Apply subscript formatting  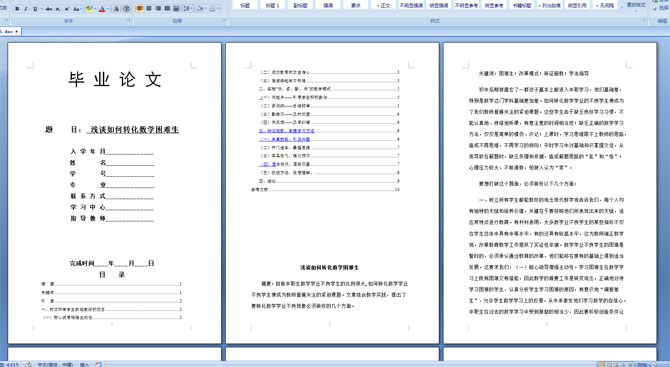point(58,9)
